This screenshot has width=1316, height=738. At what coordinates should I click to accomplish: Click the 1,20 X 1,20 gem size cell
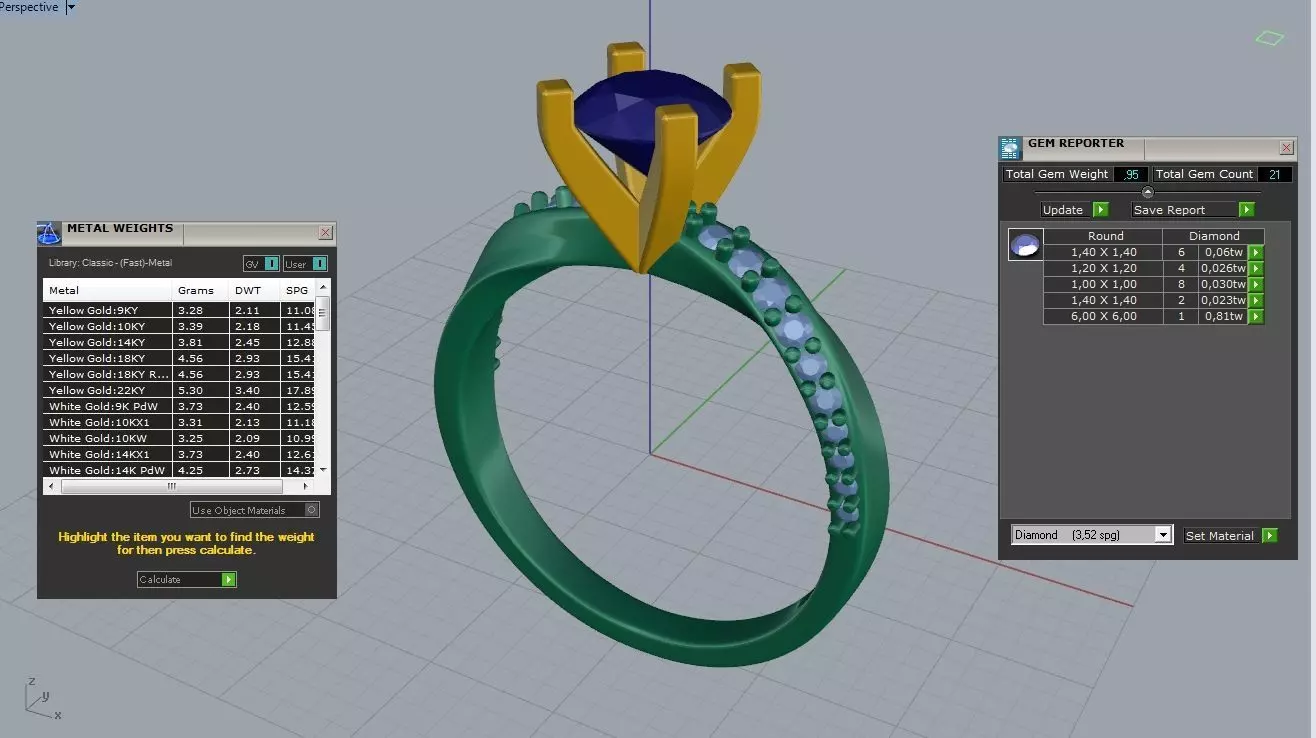point(1104,268)
